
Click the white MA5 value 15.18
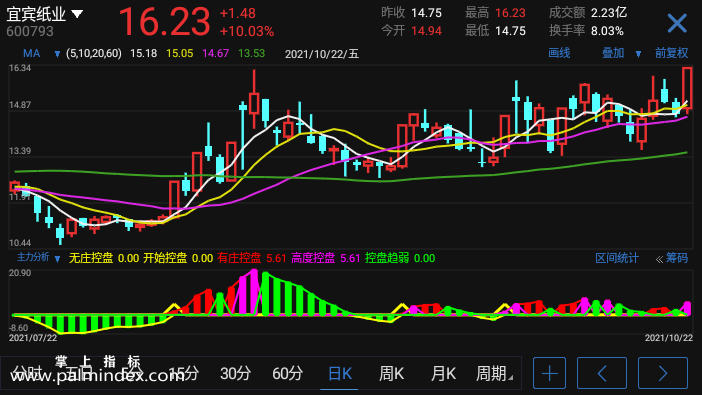(144, 54)
